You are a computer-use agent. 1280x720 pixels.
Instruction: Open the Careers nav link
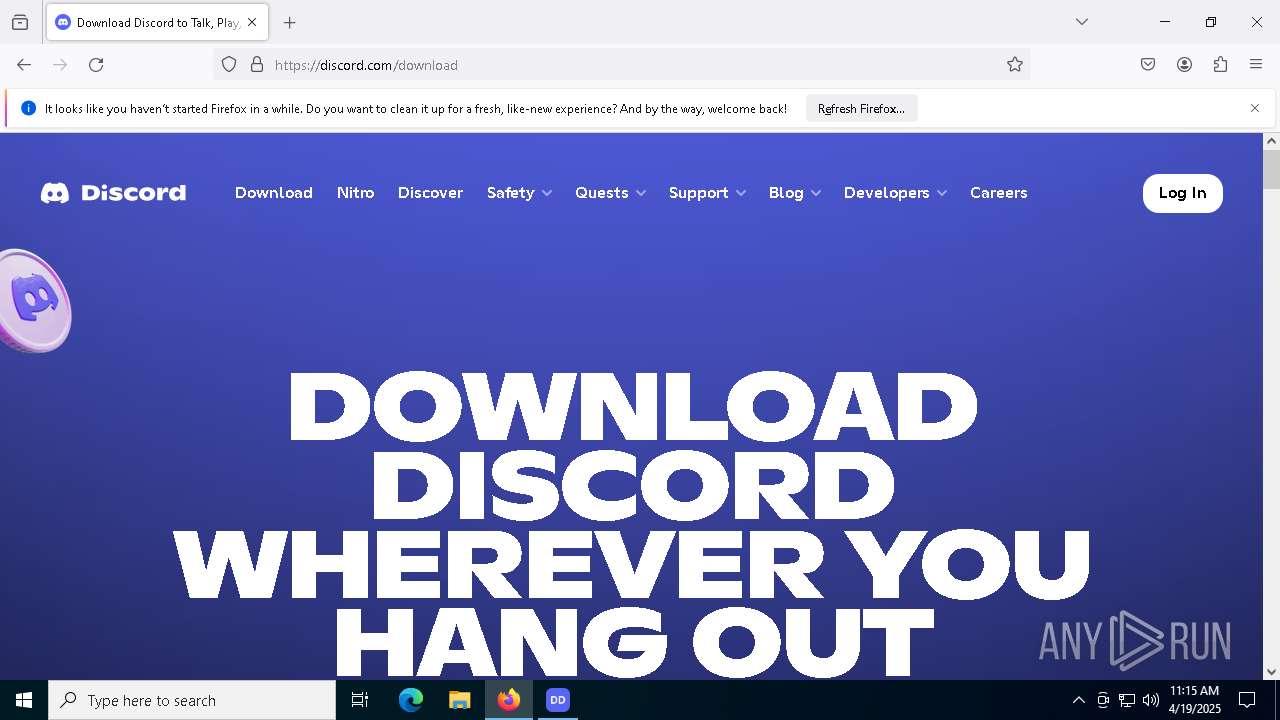[x=998, y=193]
